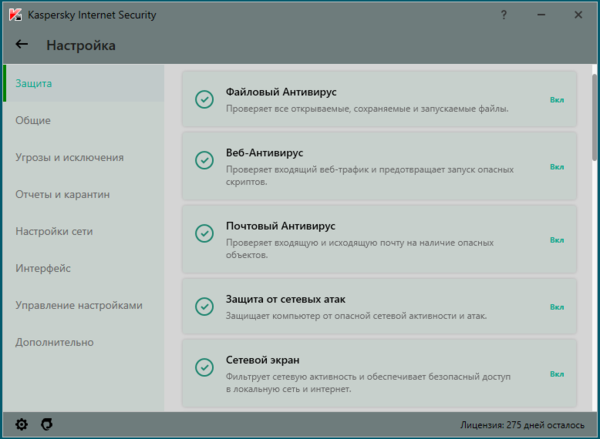Viewport: 600px width, 439px height.
Task: Click the Веб-Антивирус green checkmark icon
Action: pos(204,160)
